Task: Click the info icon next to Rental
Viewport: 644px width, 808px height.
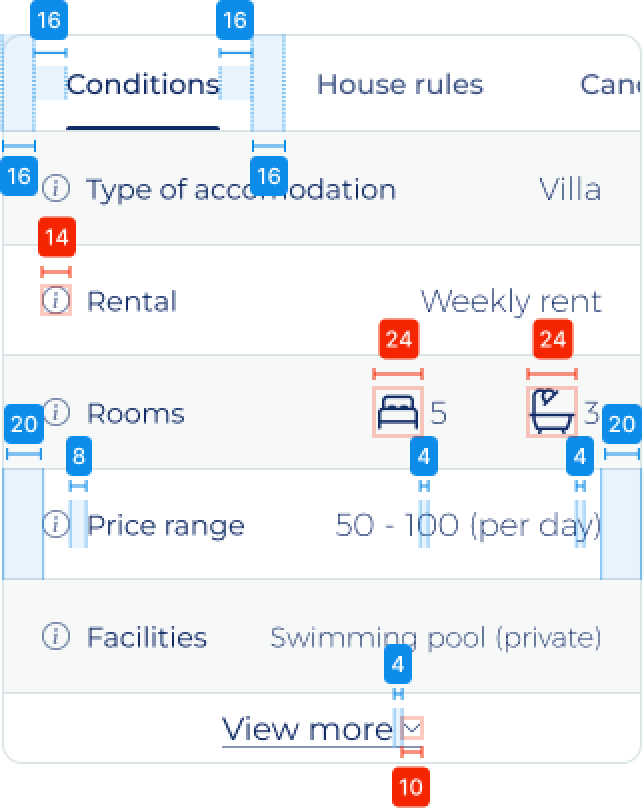Action: 57,300
